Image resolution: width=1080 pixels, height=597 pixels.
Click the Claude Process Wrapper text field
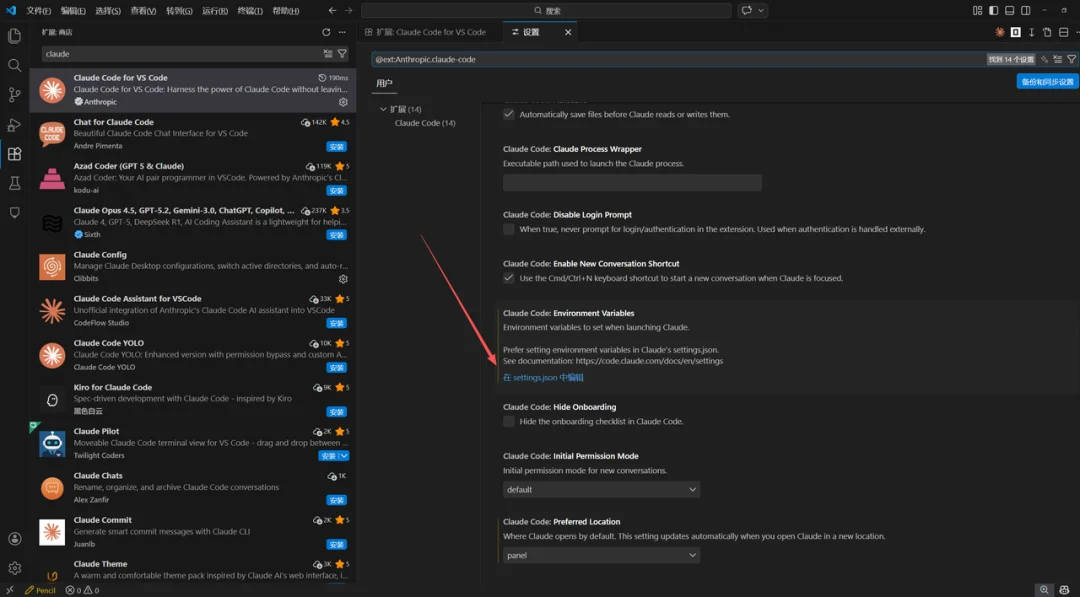(x=632, y=183)
